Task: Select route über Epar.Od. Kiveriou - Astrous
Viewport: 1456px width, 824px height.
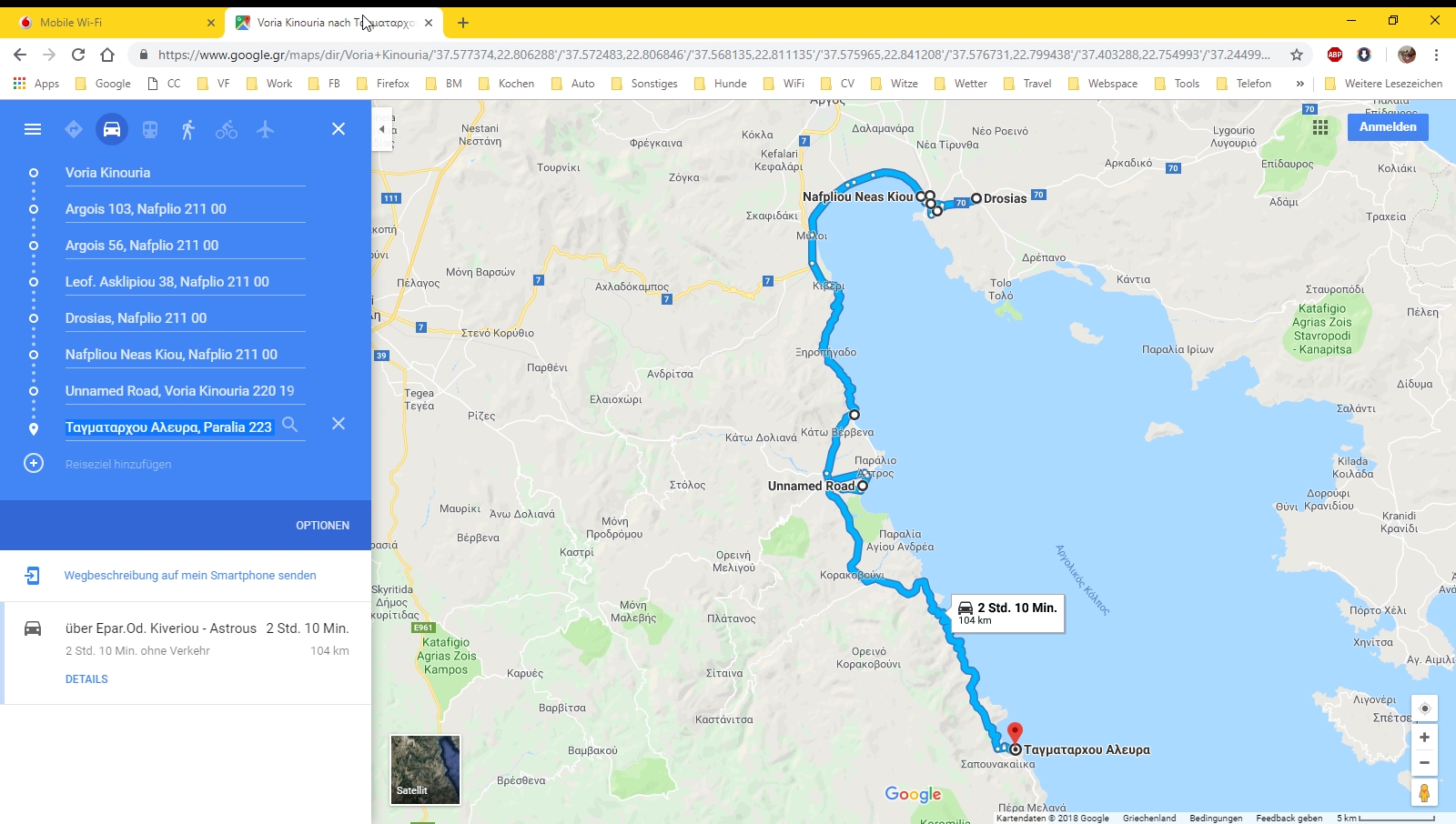Action: coord(186,653)
